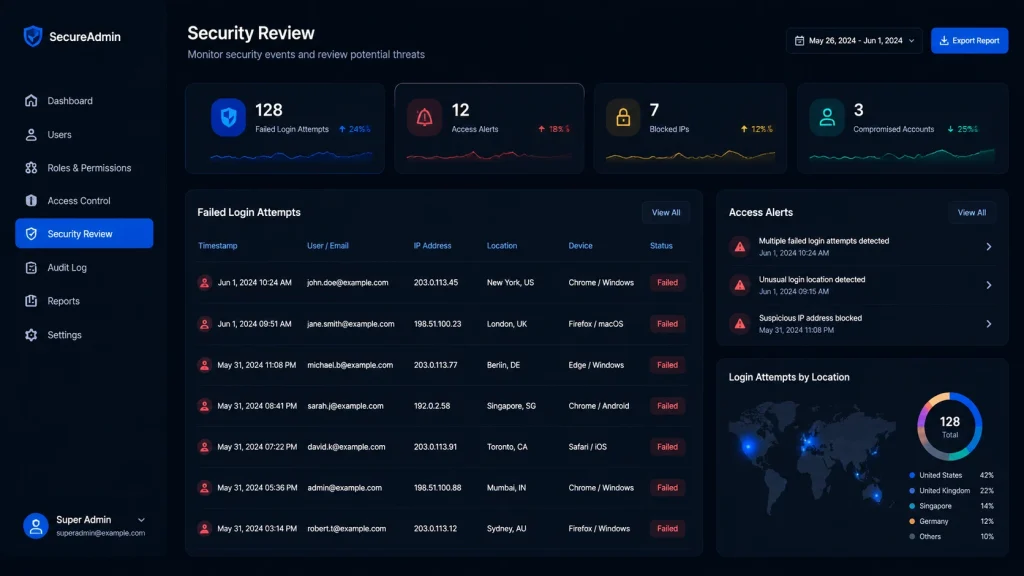Click the Blocked IPs padlock icon
The image size is (1024, 576).
623,118
